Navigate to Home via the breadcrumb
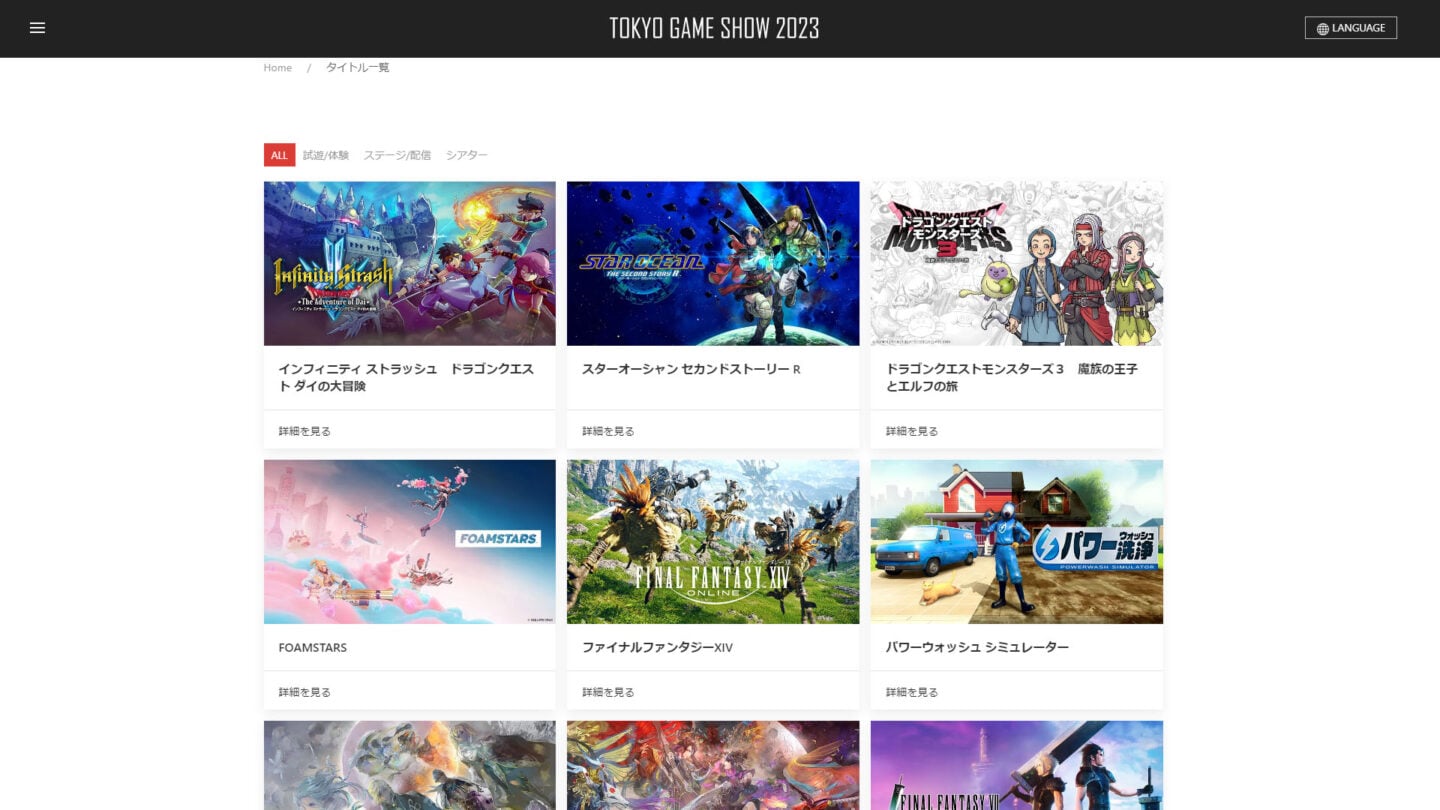This screenshot has width=1440, height=810. [277, 67]
